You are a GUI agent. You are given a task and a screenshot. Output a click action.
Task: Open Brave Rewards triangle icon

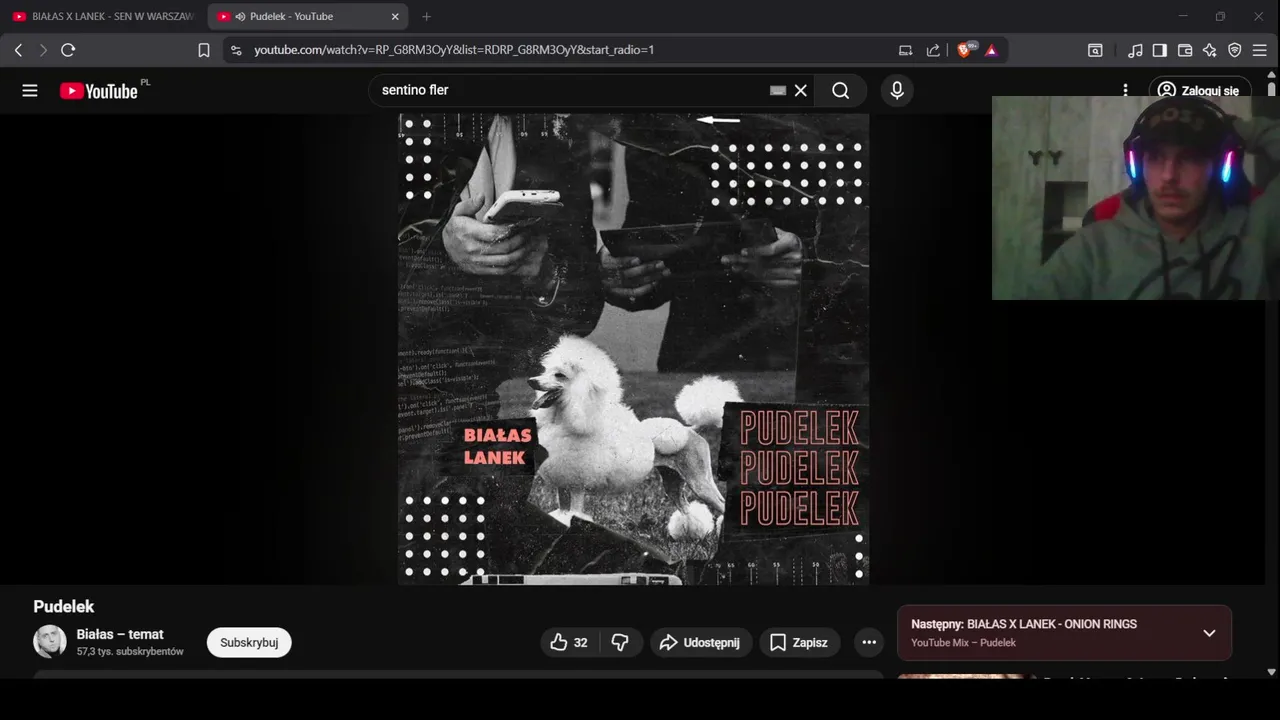pos(991,50)
